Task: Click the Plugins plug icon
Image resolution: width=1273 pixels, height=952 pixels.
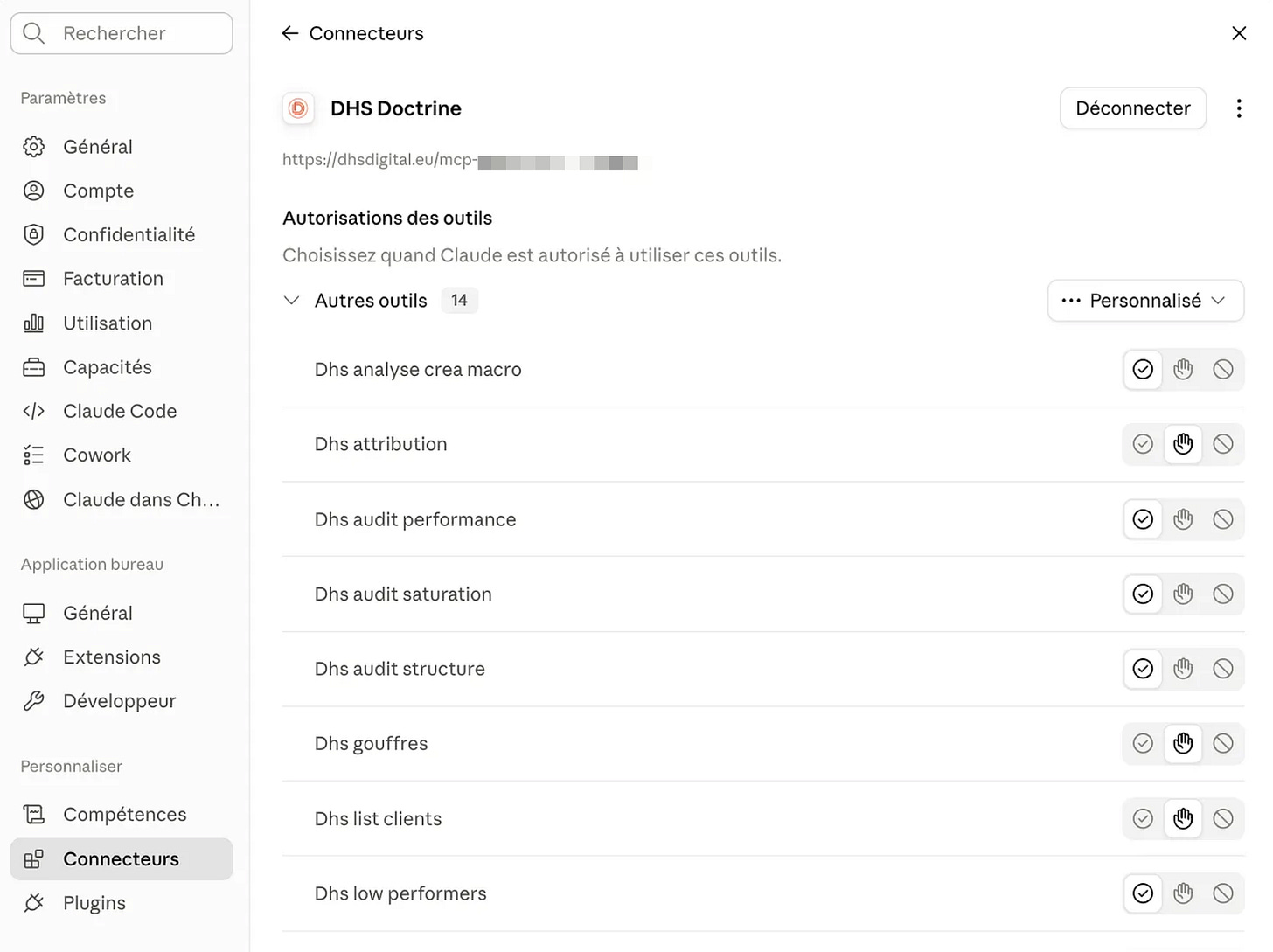Action: click(34, 903)
